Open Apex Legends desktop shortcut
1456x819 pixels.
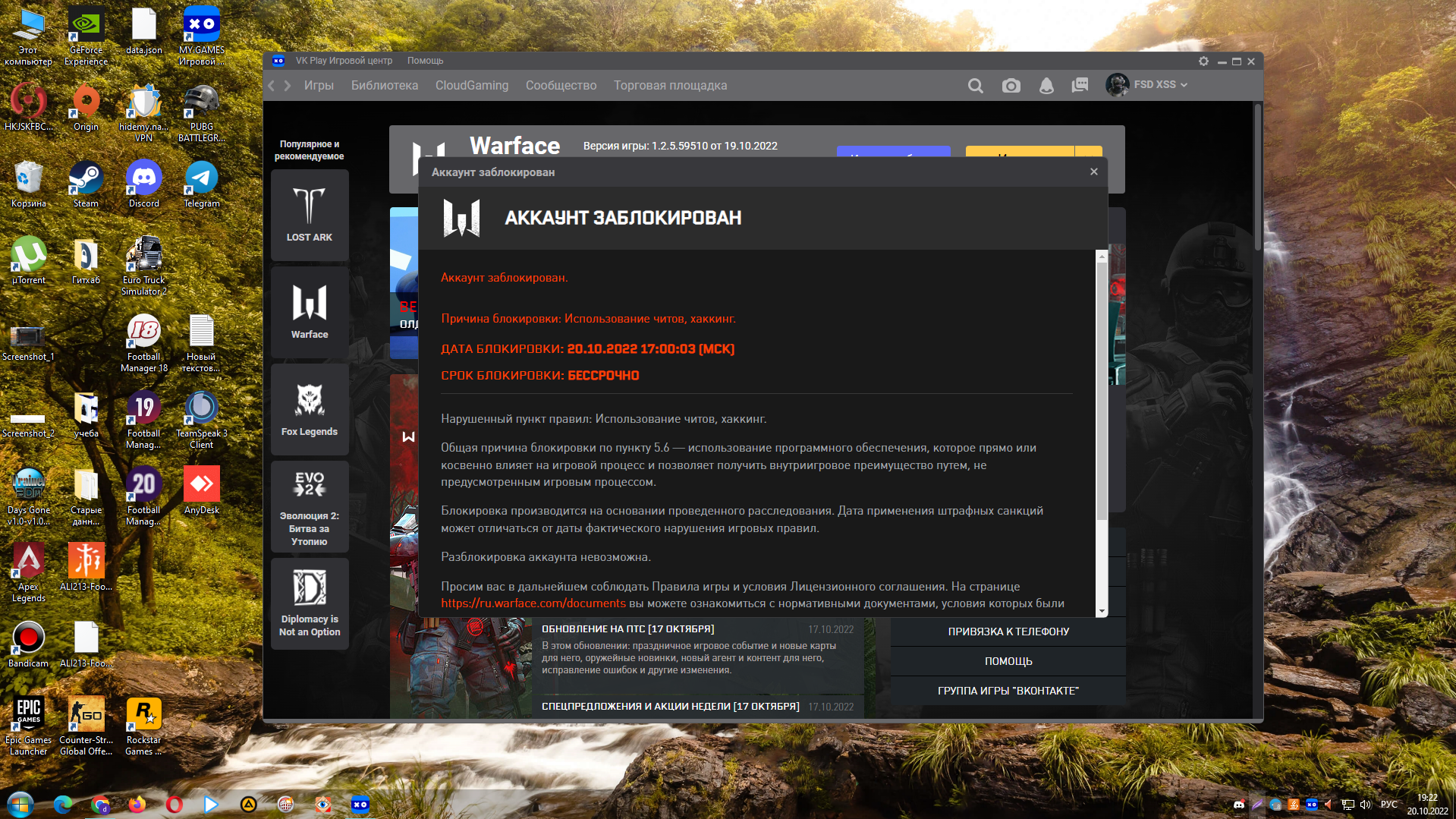29,573
